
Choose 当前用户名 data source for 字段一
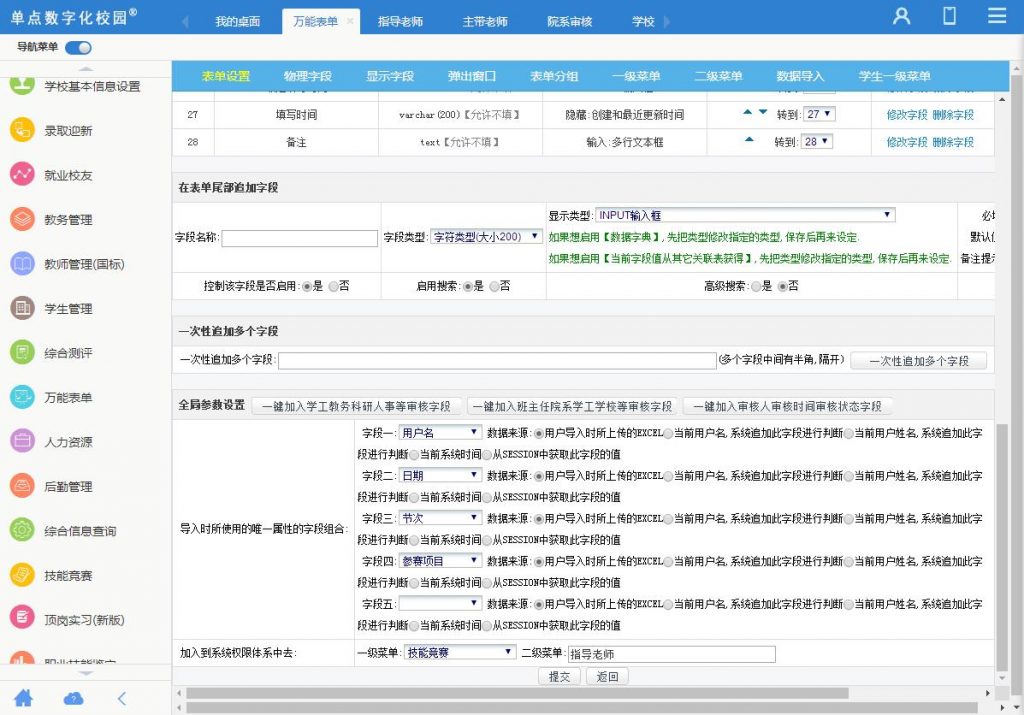coord(668,433)
